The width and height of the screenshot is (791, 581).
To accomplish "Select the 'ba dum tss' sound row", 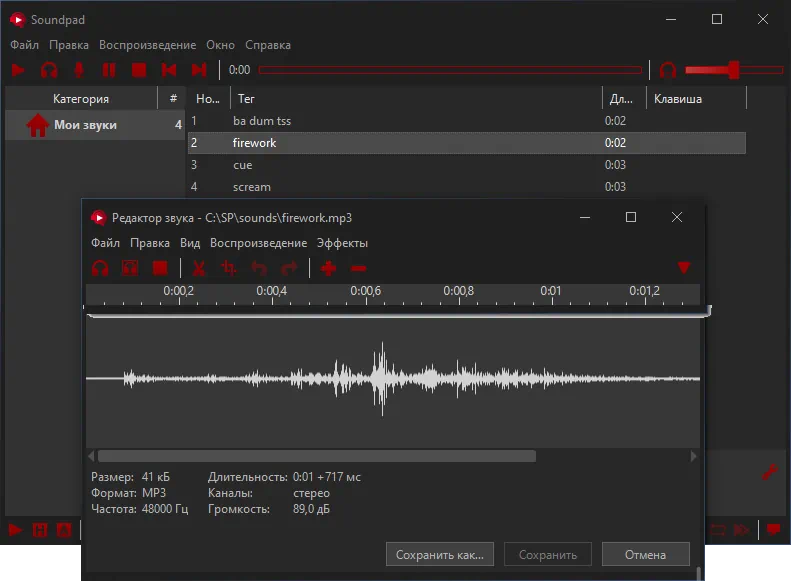I will 262,121.
